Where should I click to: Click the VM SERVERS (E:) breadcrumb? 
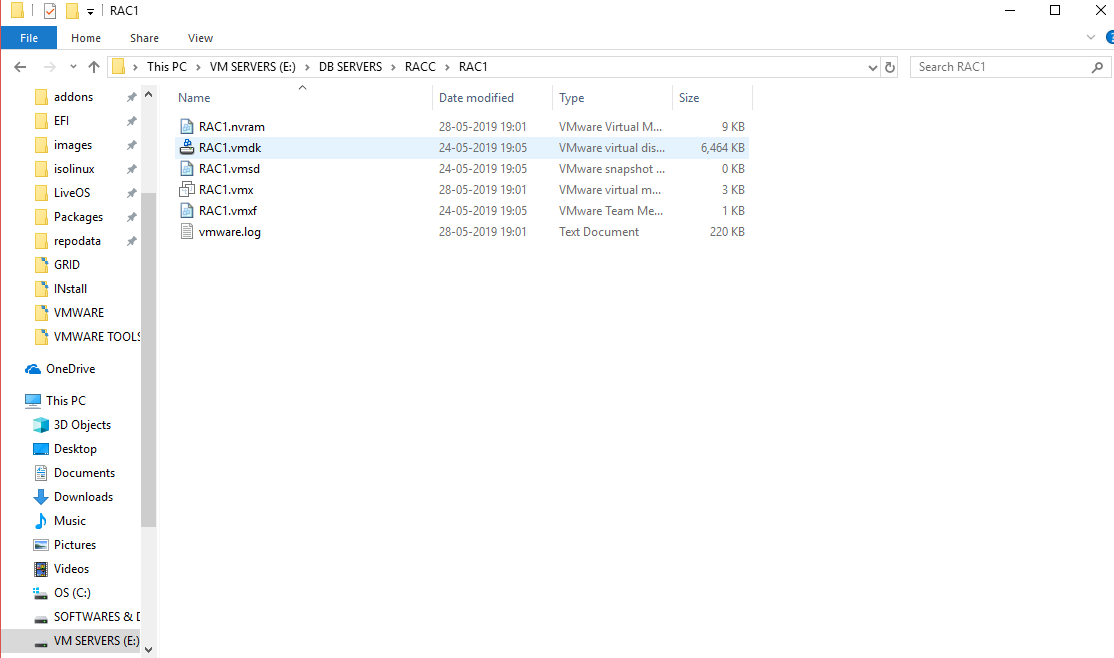pos(252,67)
